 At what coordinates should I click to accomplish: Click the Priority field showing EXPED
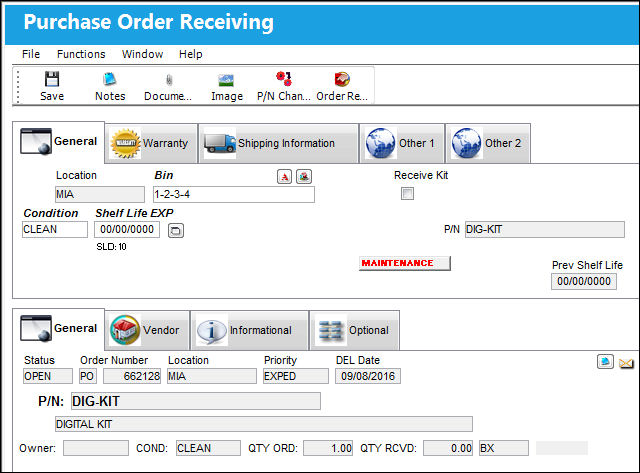point(296,376)
